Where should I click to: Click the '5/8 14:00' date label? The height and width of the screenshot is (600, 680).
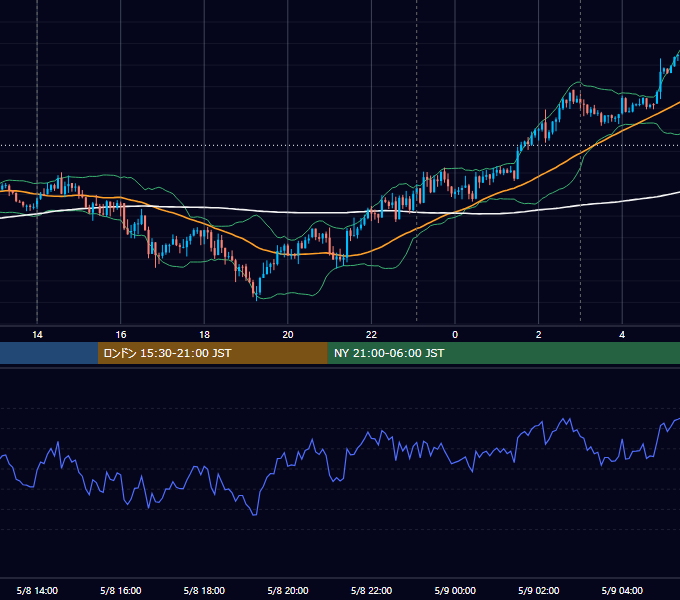pyautogui.click(x=37, y=590)
